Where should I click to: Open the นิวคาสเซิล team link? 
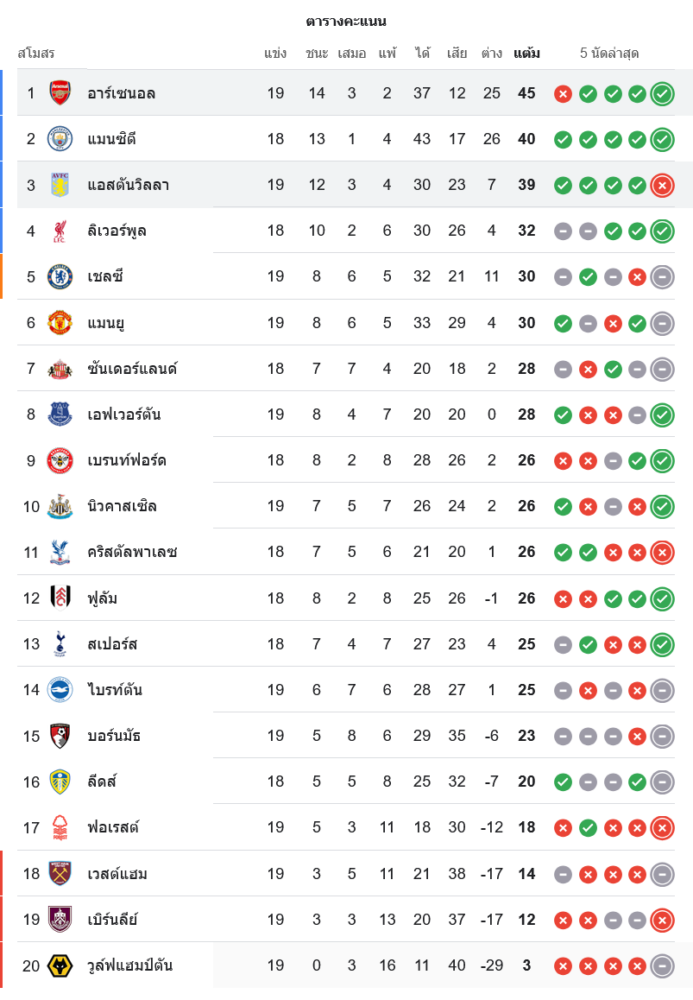pos(122,506)
